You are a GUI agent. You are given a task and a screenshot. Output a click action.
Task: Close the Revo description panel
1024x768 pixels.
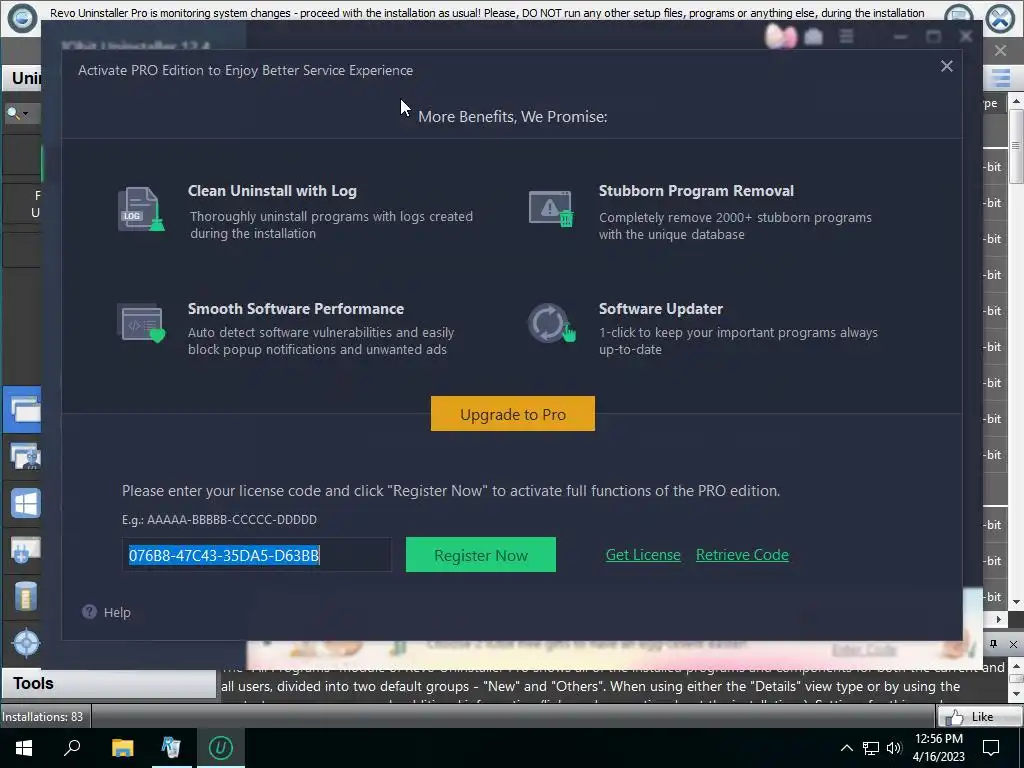pos(1013,644)
